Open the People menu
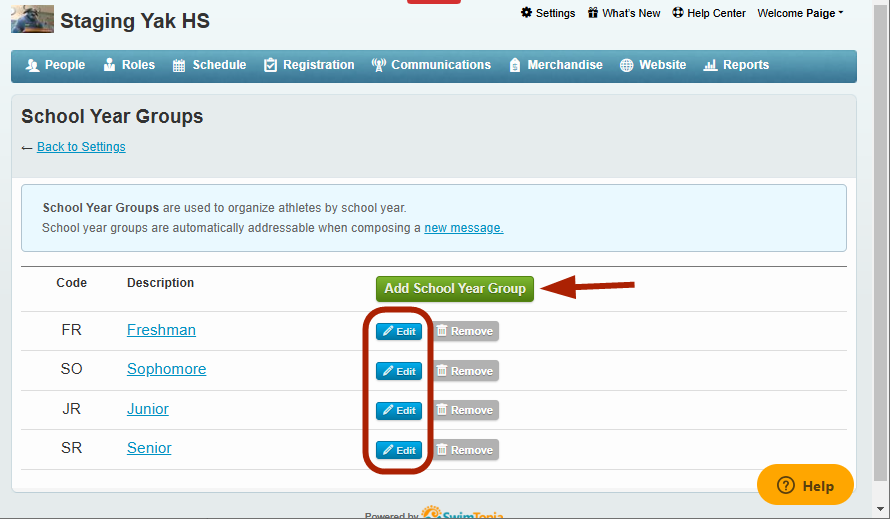The image size is (890, 519). tap(55, 65)
